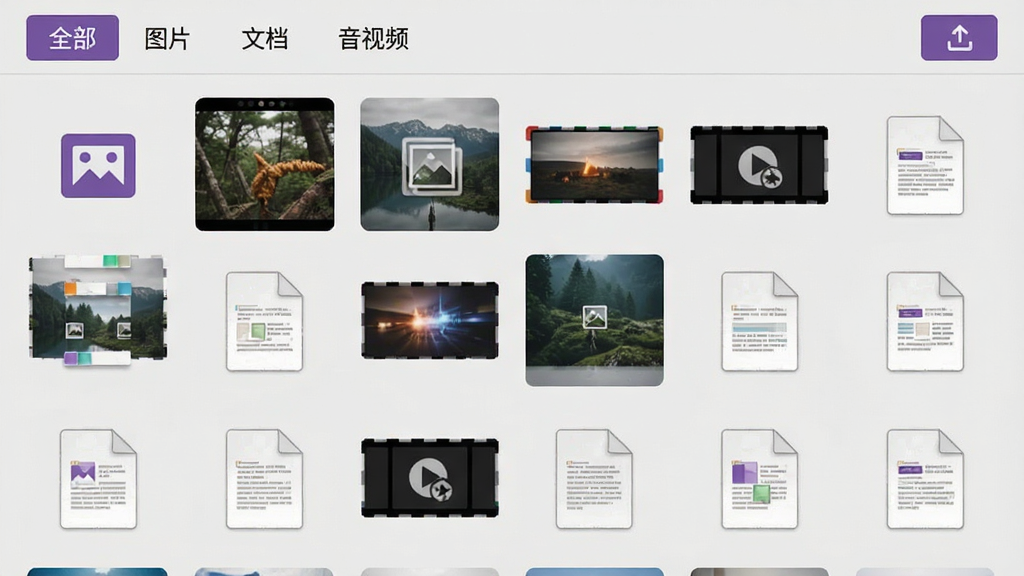
Task: Open the misty forest mossy hill image
Action: pos(594,320)
